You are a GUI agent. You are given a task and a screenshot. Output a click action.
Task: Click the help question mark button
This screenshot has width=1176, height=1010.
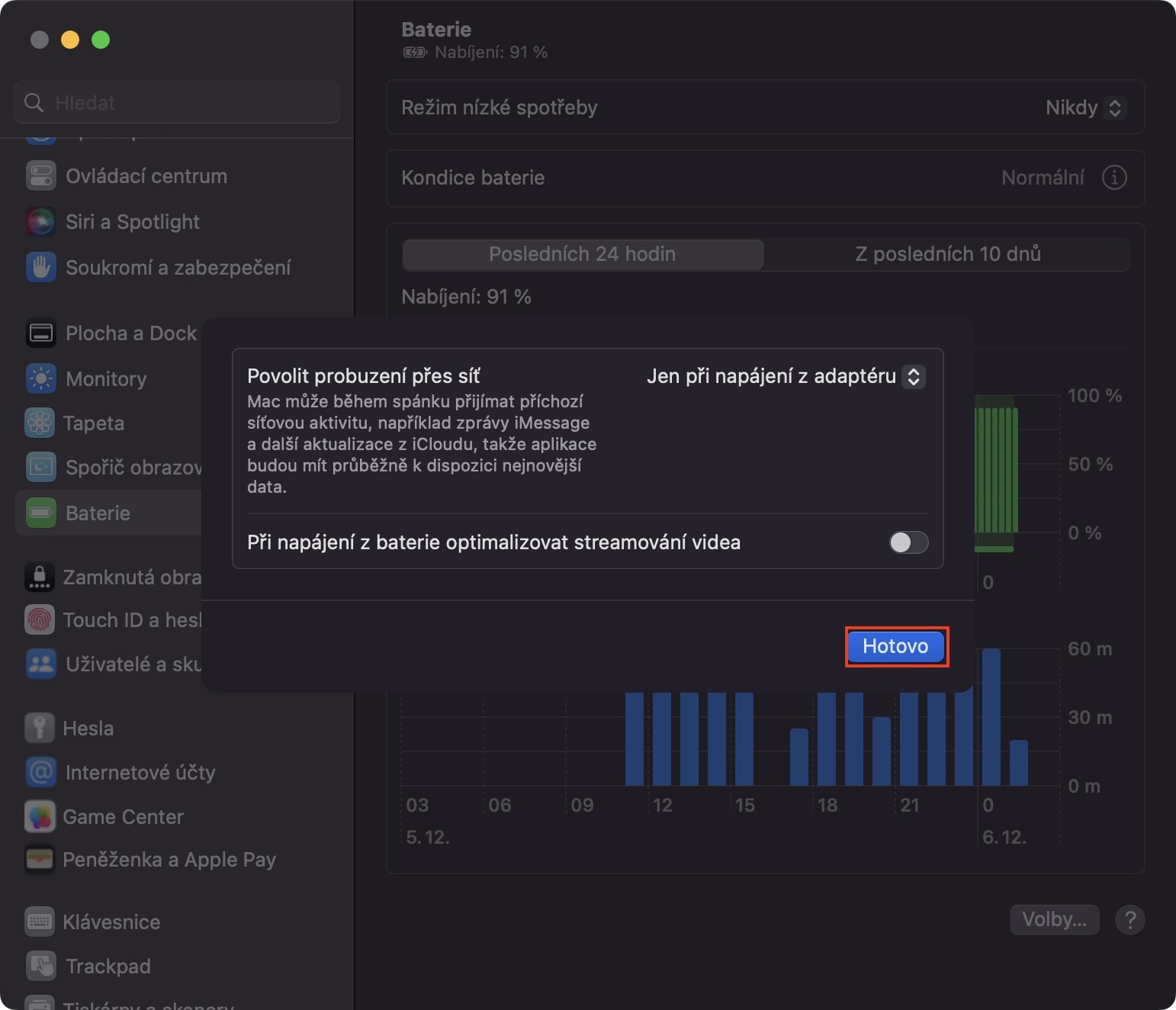click(1130, 920)
